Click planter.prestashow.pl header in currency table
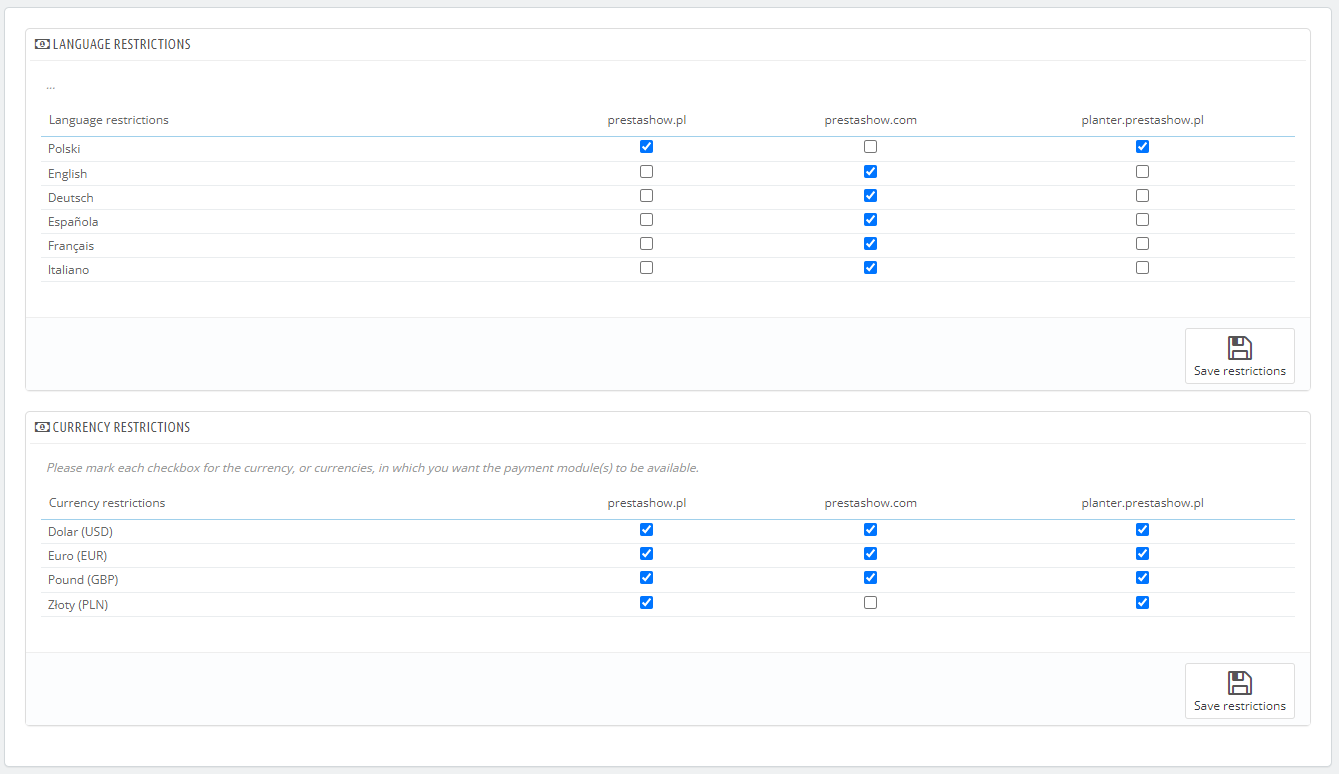This screenshot has height=774, width=1339. pos(1142,503)
